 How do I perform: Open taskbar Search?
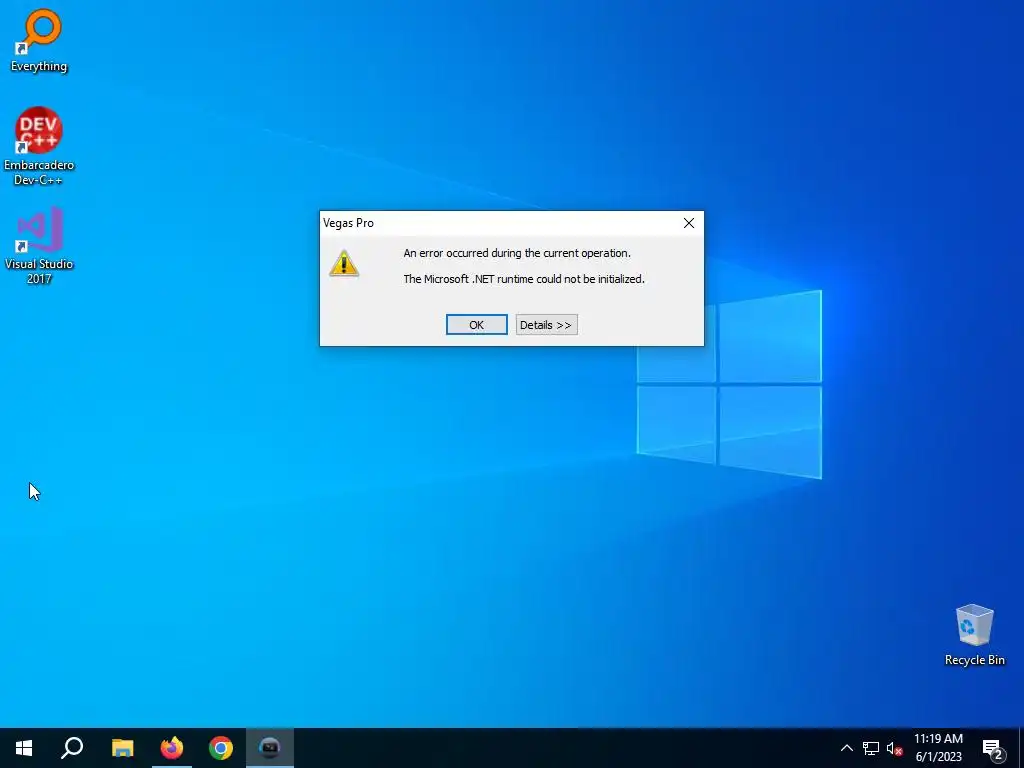[72, 748]
